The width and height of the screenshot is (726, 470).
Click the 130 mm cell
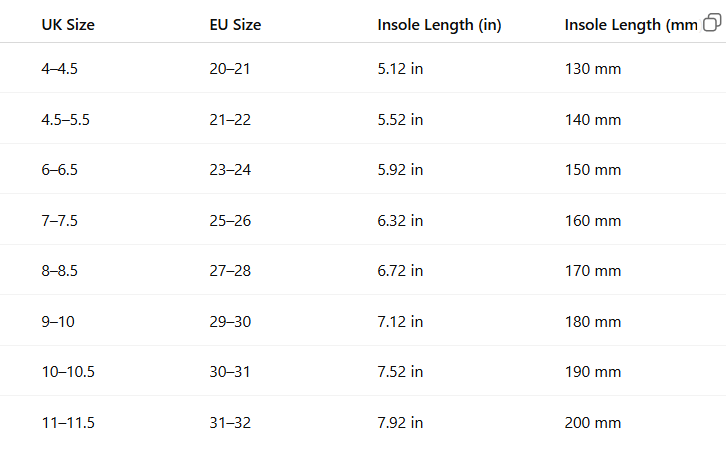(x=593, y=69)
